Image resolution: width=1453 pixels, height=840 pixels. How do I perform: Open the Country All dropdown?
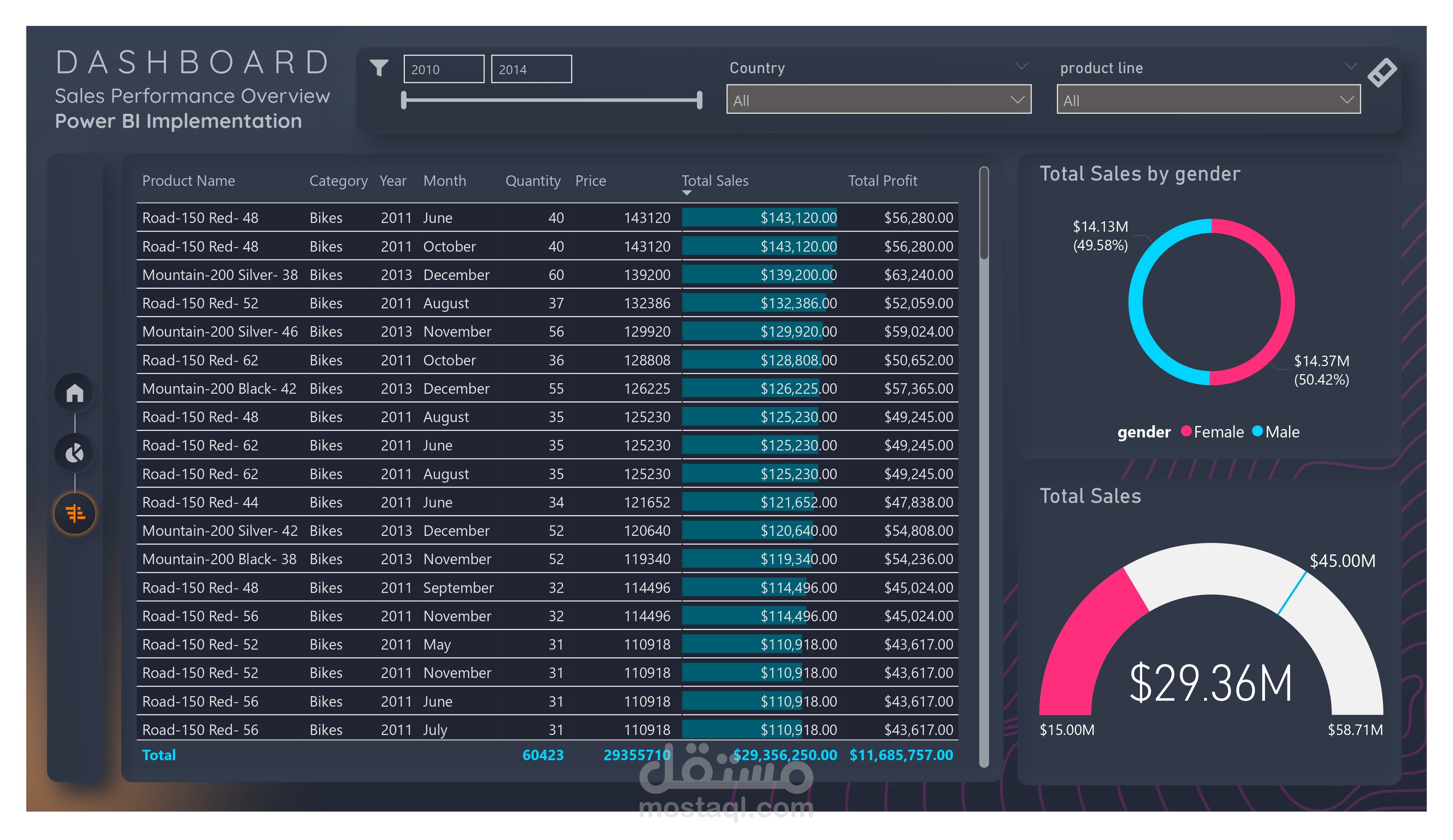pos(878,100)
